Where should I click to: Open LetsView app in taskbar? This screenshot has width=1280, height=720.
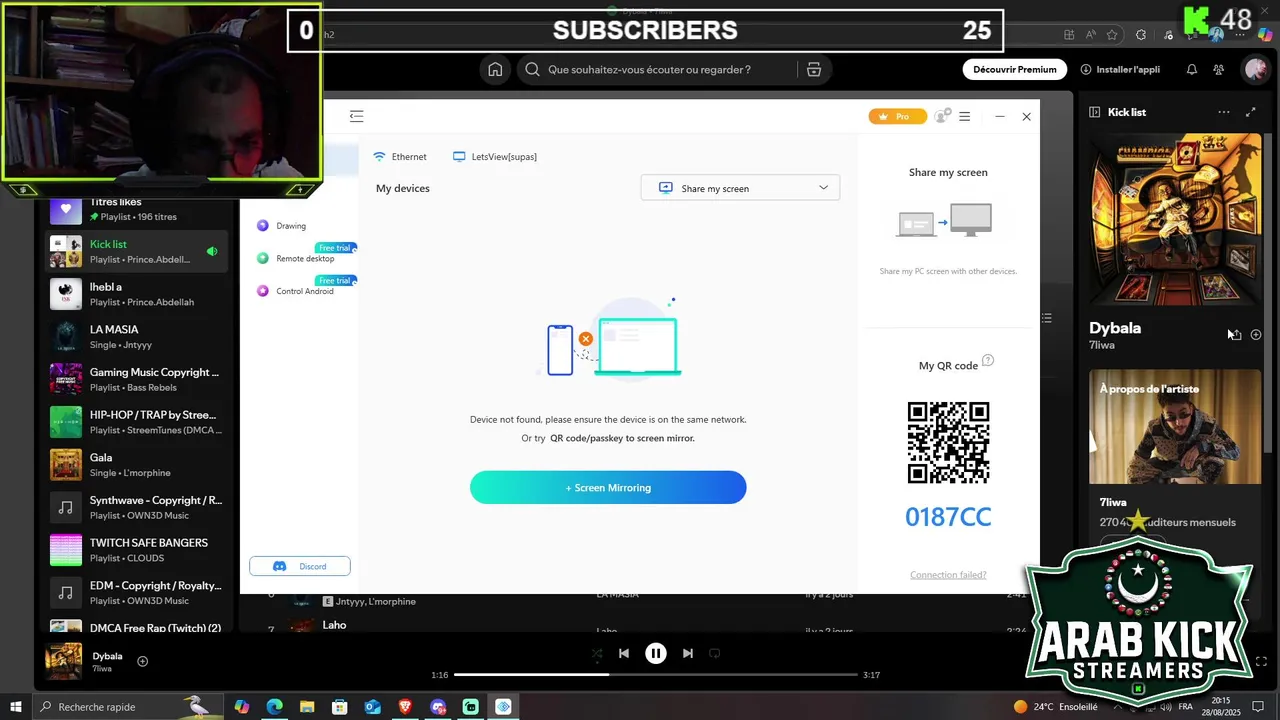(x=503, y=707)
